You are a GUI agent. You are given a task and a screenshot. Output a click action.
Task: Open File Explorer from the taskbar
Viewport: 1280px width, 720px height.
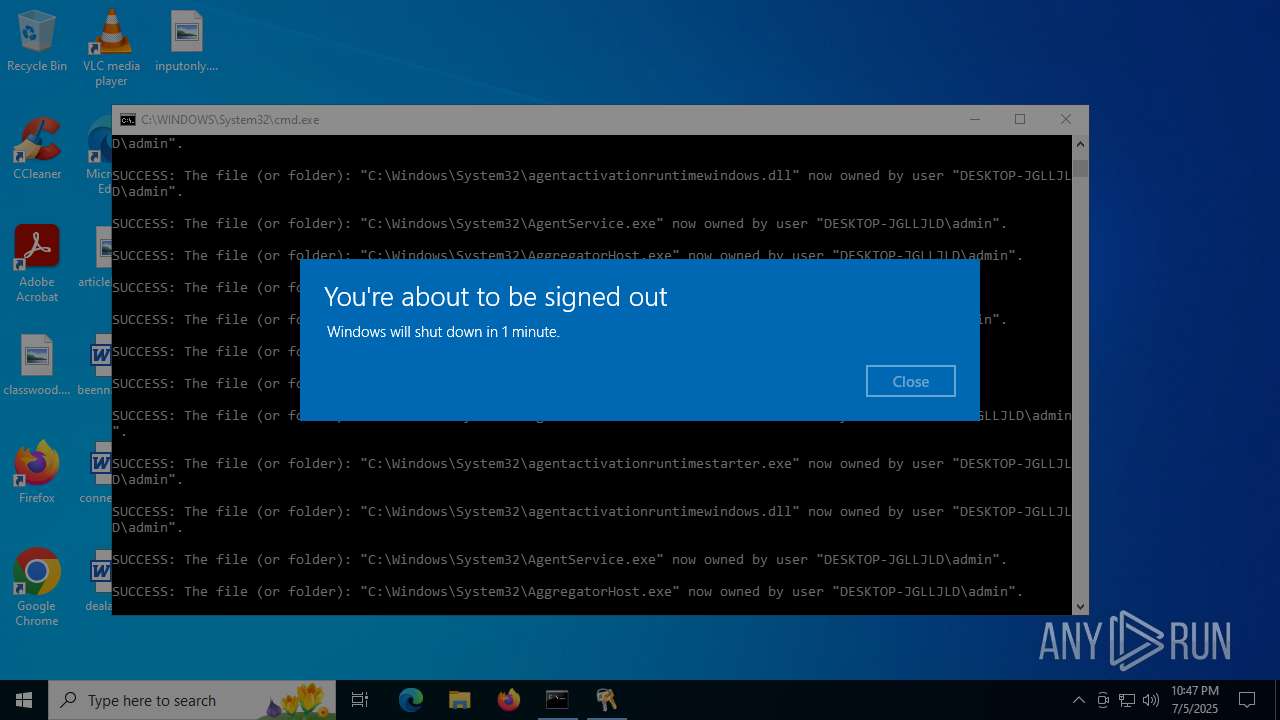tap(459, 700)
